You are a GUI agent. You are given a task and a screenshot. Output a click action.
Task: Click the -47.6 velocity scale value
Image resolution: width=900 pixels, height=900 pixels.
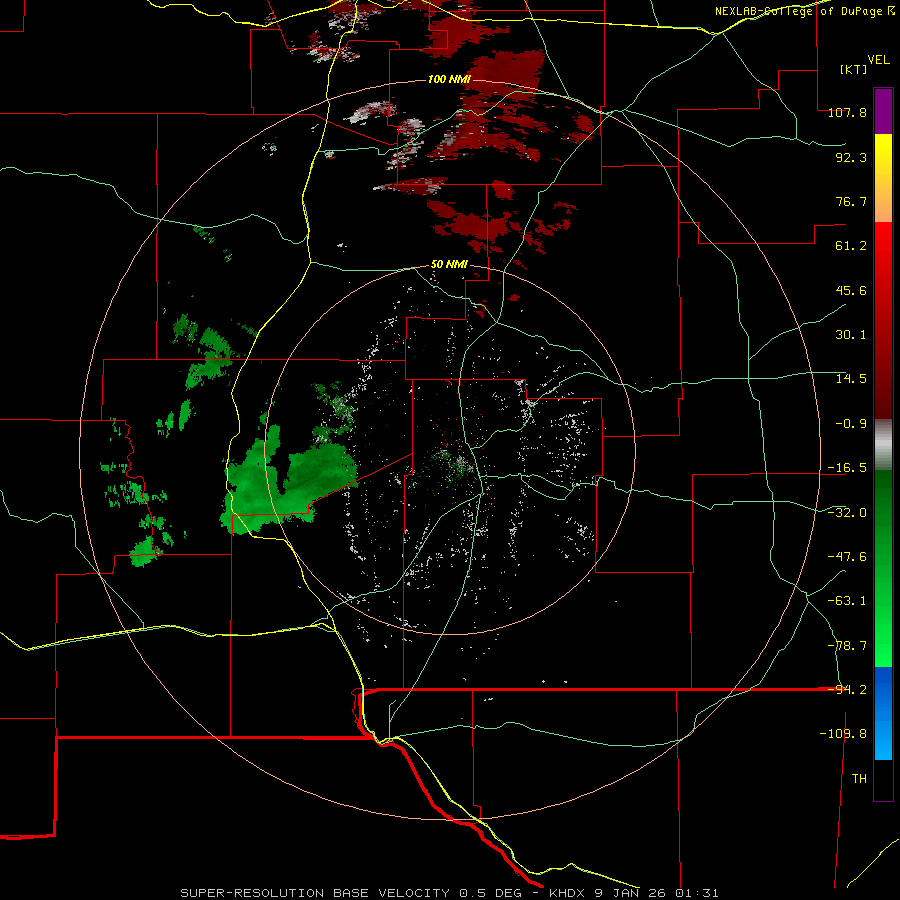point(847,557)
